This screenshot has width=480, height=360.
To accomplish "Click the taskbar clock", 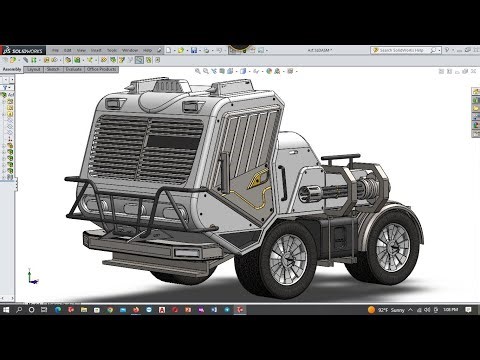I will coord(450,310).
